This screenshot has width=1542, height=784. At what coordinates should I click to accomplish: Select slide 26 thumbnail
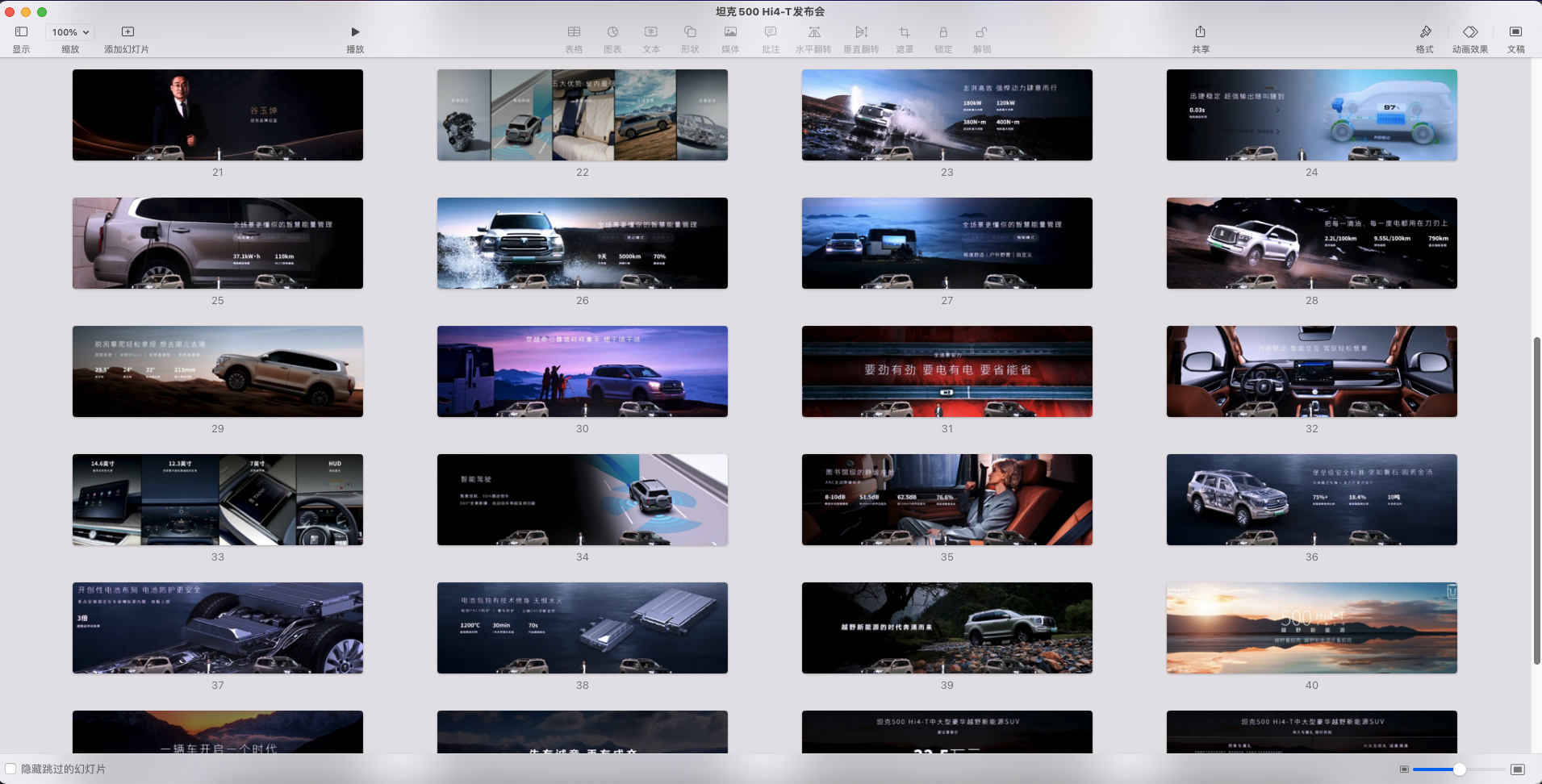click(x=583, y=243)
